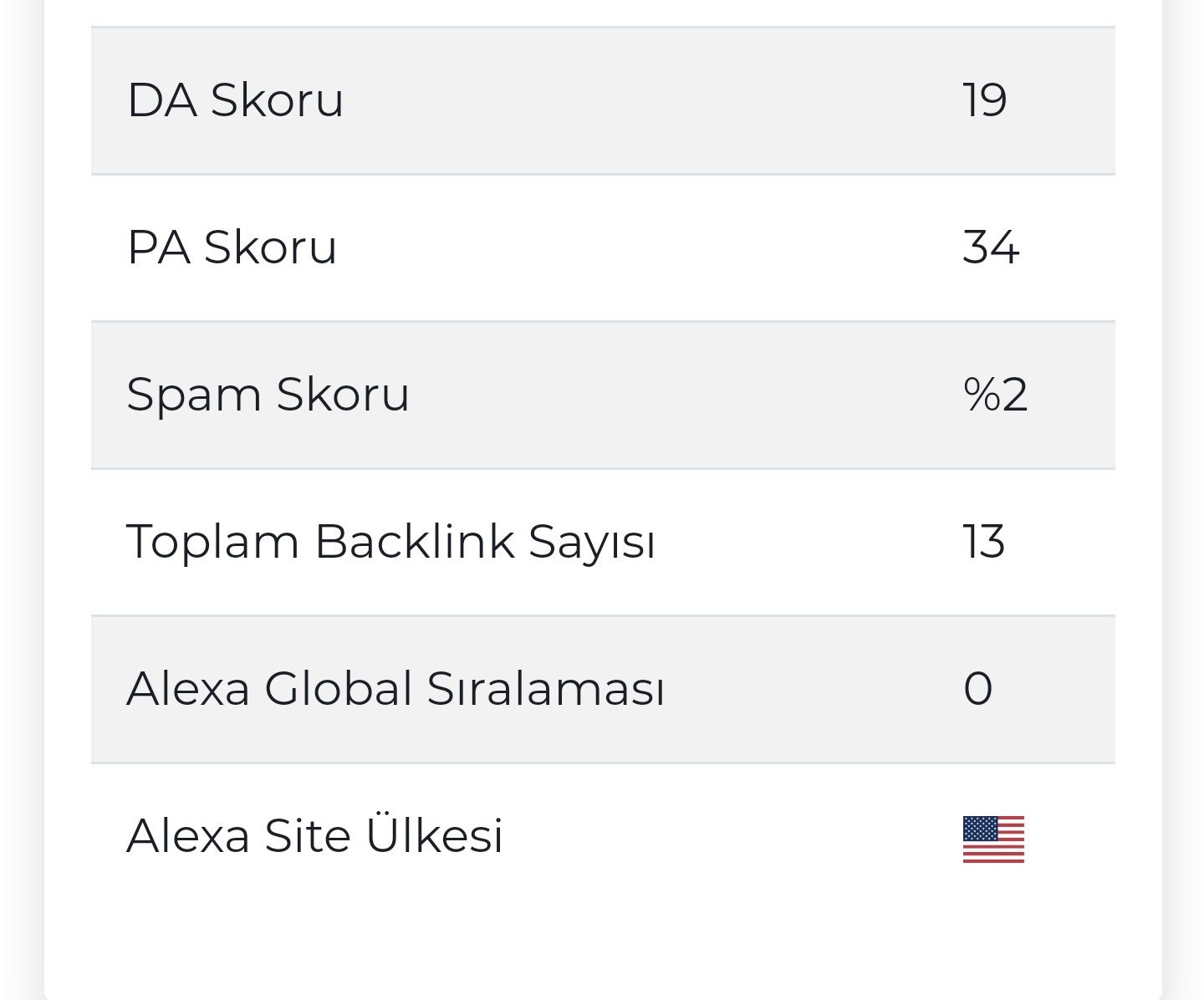Click the word Backlink

[x=415, y=542]
